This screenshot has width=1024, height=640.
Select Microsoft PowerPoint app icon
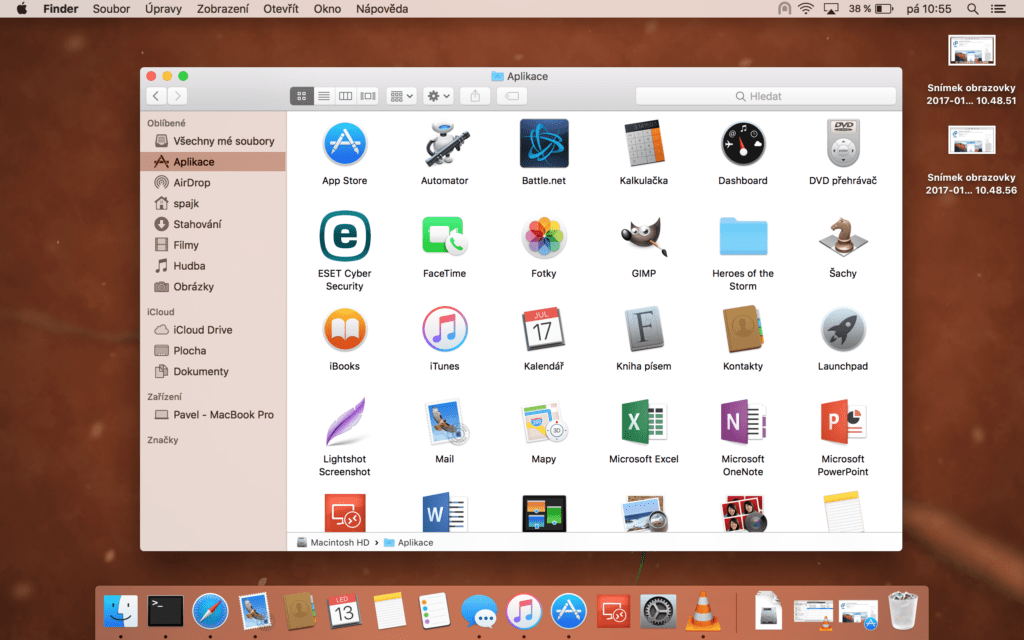842,423
